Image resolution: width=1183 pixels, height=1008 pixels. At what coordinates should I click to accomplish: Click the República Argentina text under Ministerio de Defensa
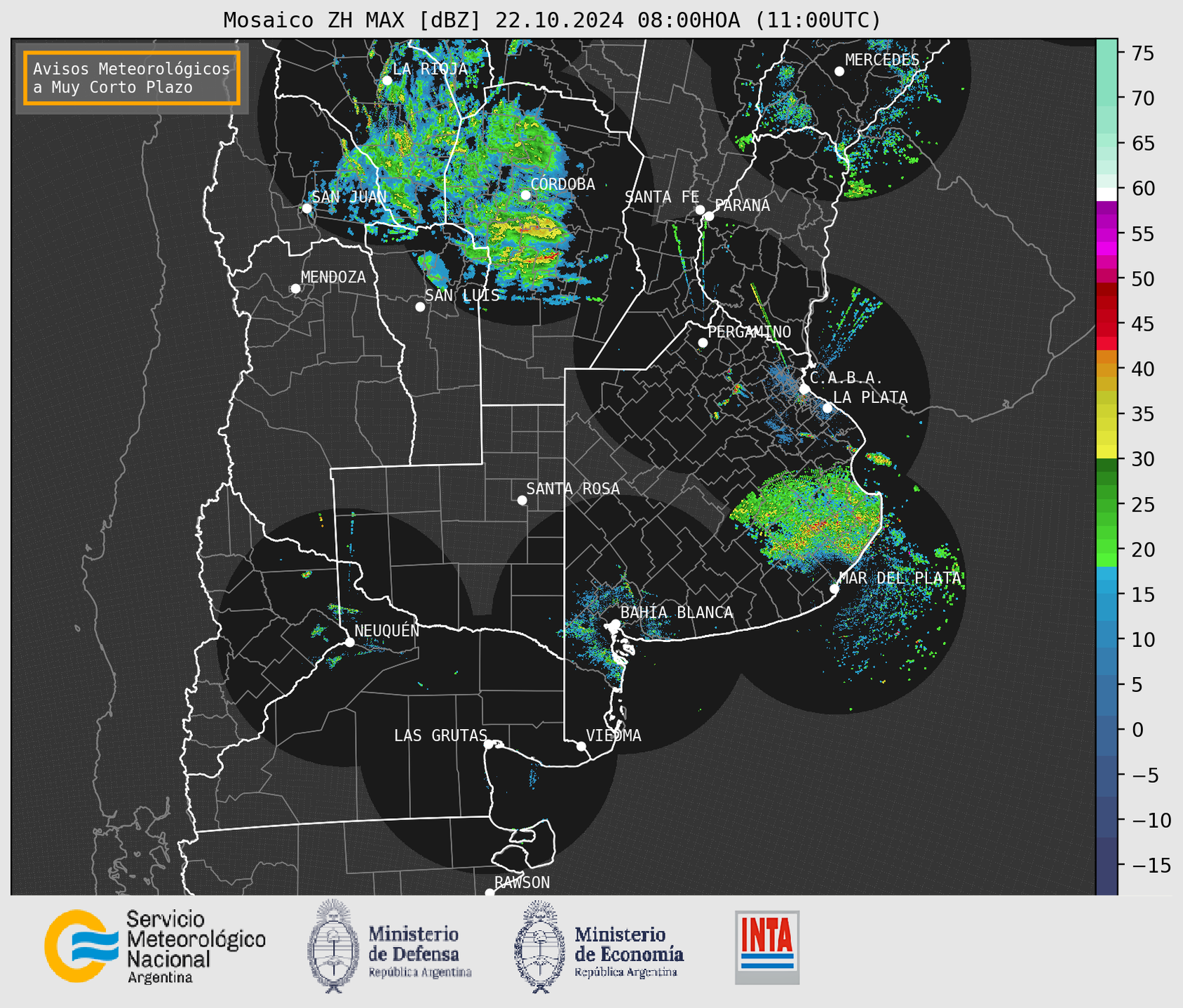pyautogui.click(x=420, y=972)
